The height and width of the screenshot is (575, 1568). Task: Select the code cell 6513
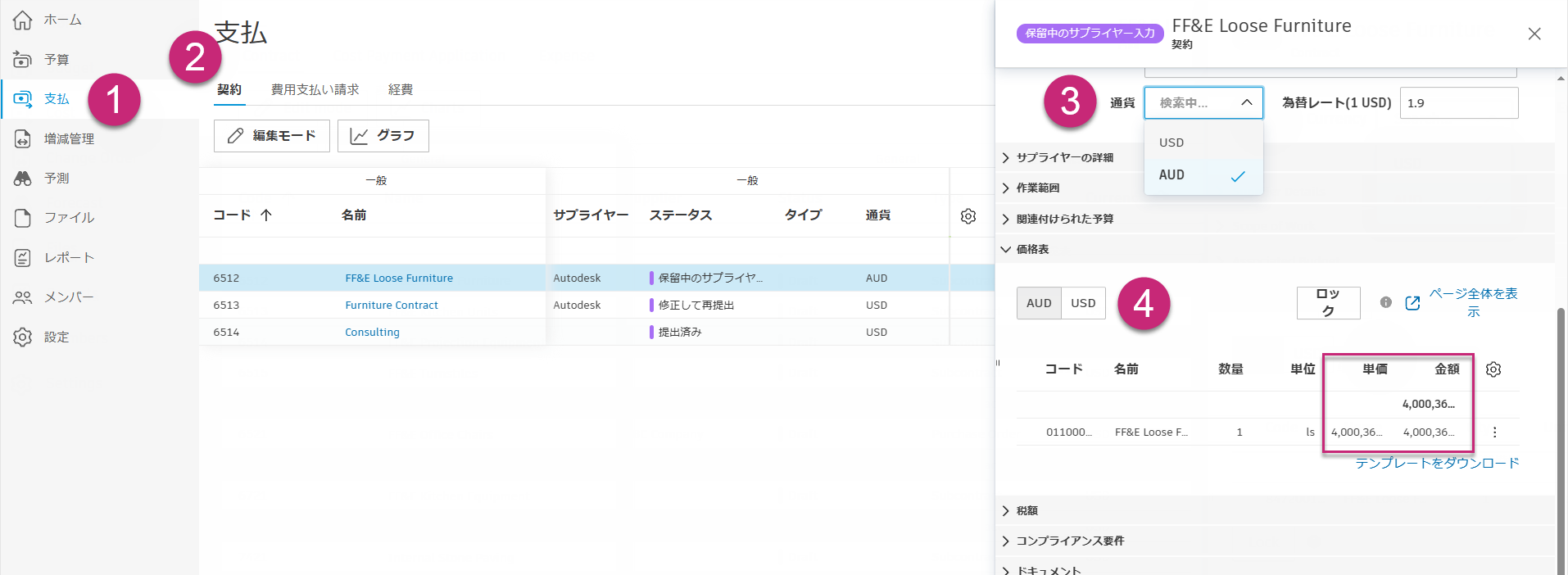(226, 306)
